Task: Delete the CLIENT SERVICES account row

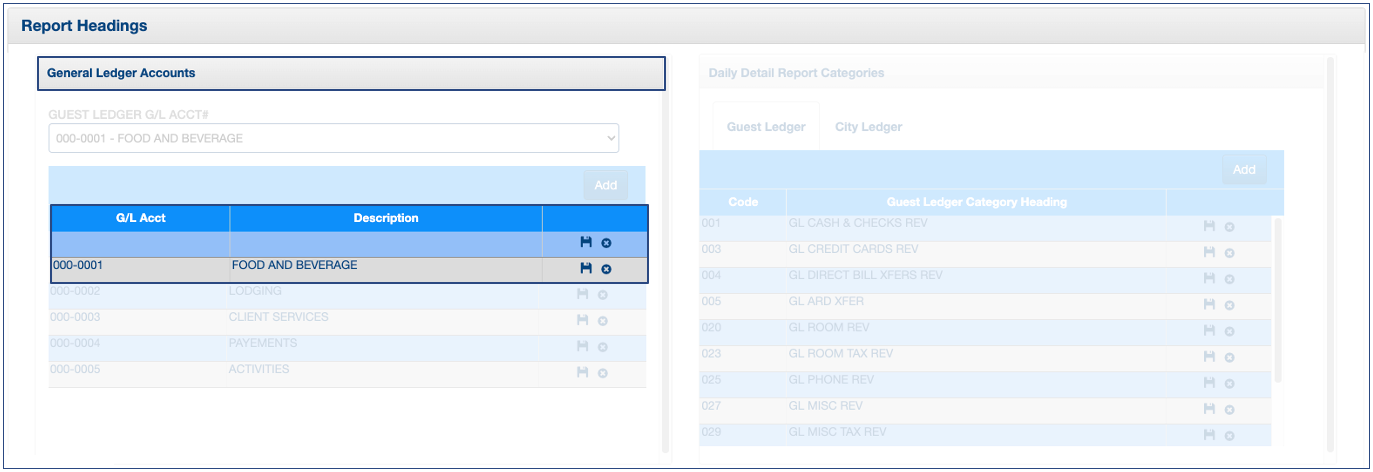Action: coord(602,321)
